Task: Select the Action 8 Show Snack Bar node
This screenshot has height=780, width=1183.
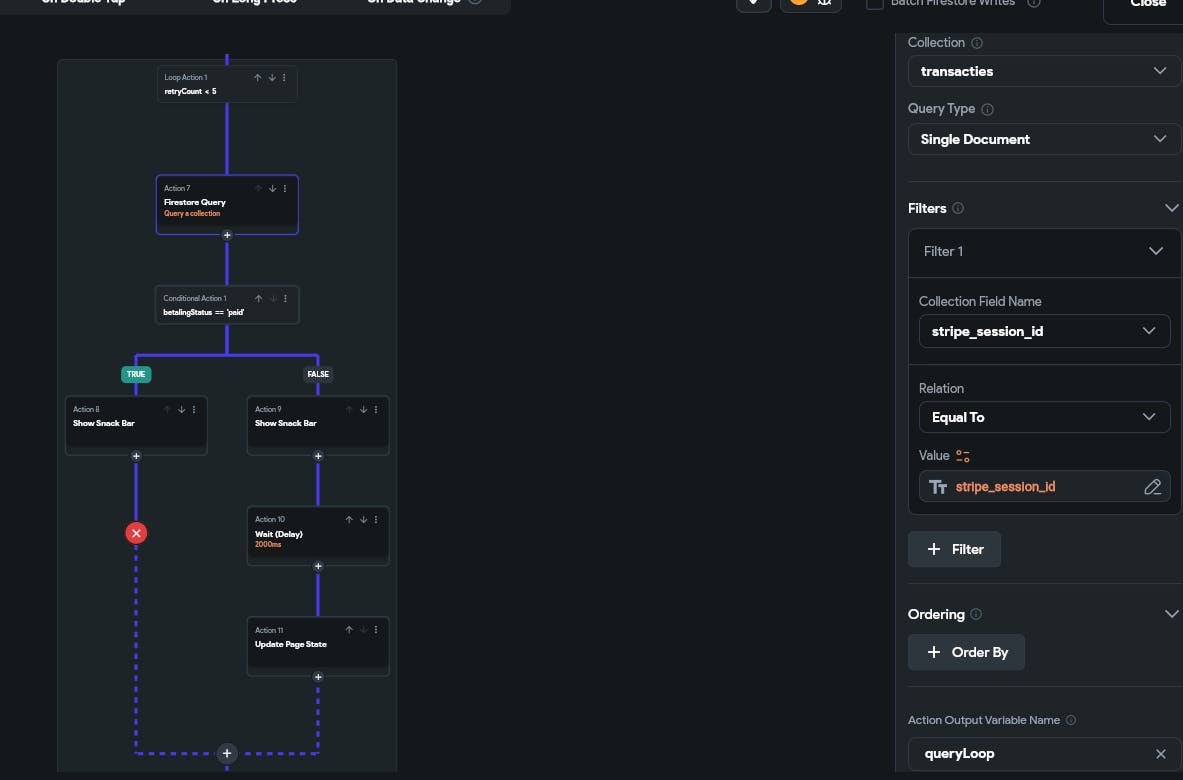Action: click(136, 425)
